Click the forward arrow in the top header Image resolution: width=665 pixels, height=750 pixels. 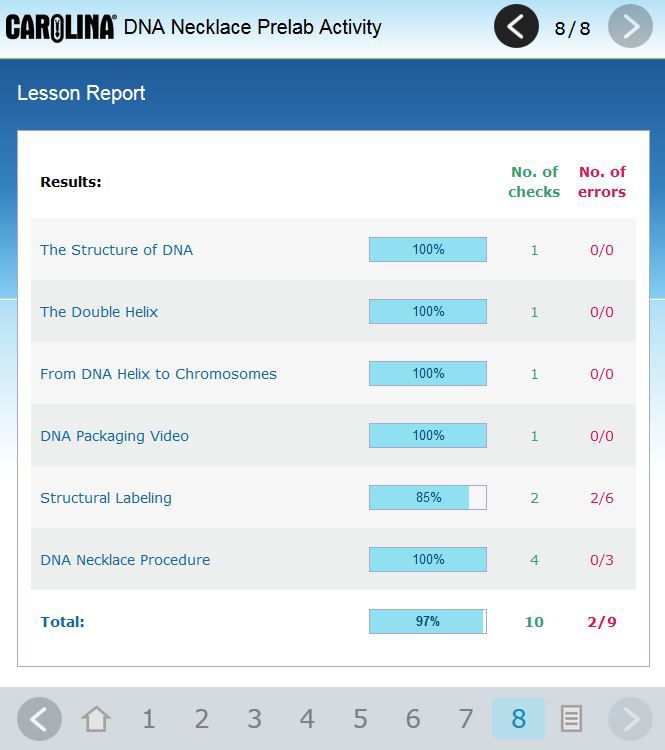pos(630,27)
